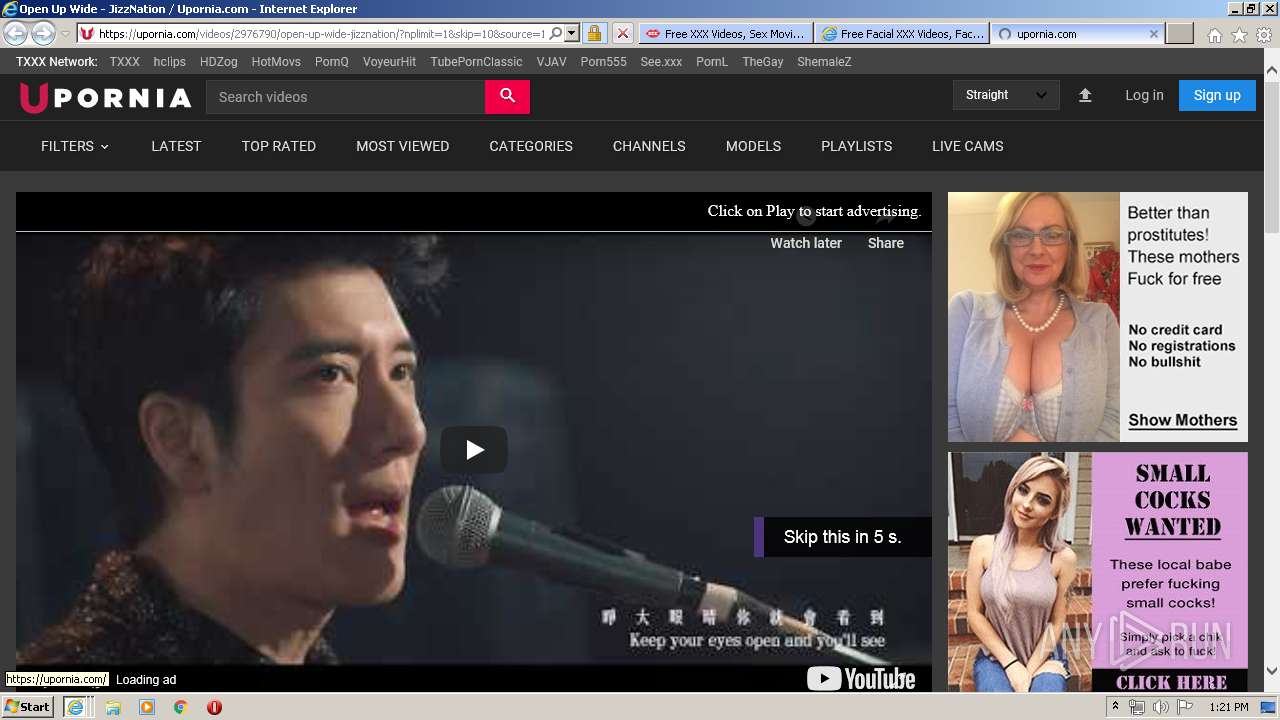
Task: Open CHANNELS menu item
Action: click(x=649, y=146)
